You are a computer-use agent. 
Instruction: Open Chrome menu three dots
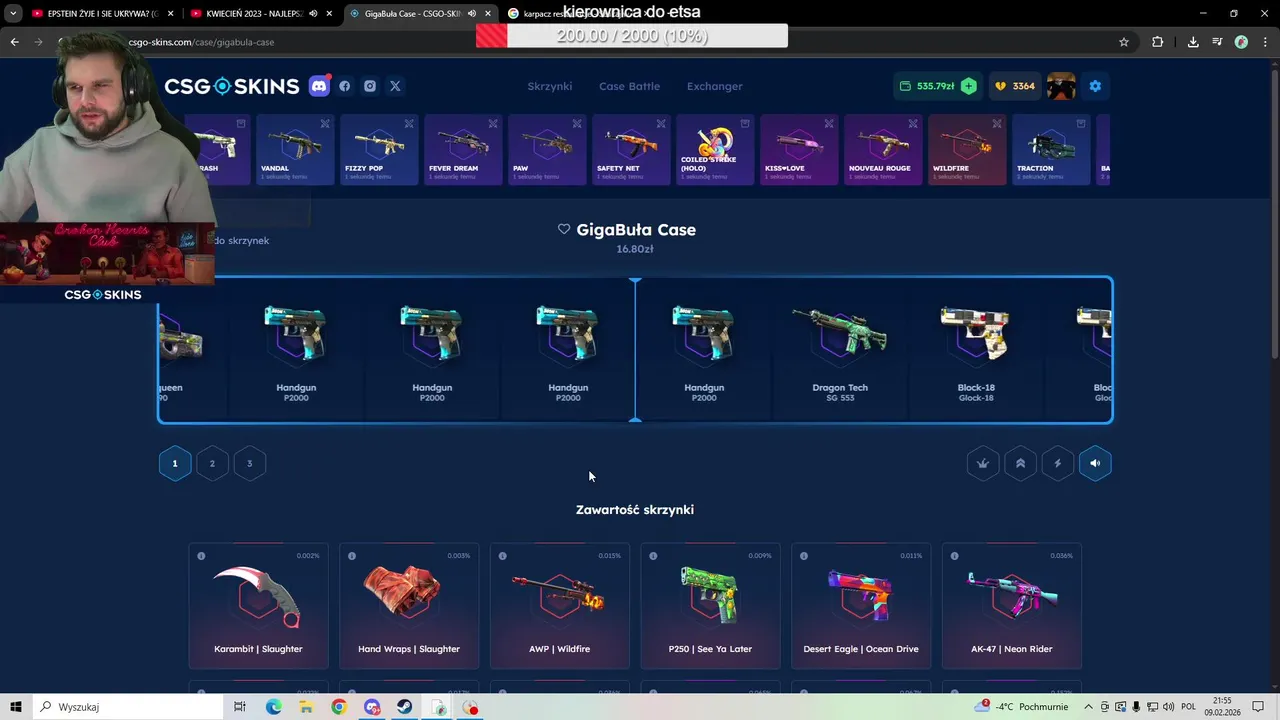[1265, 42]
